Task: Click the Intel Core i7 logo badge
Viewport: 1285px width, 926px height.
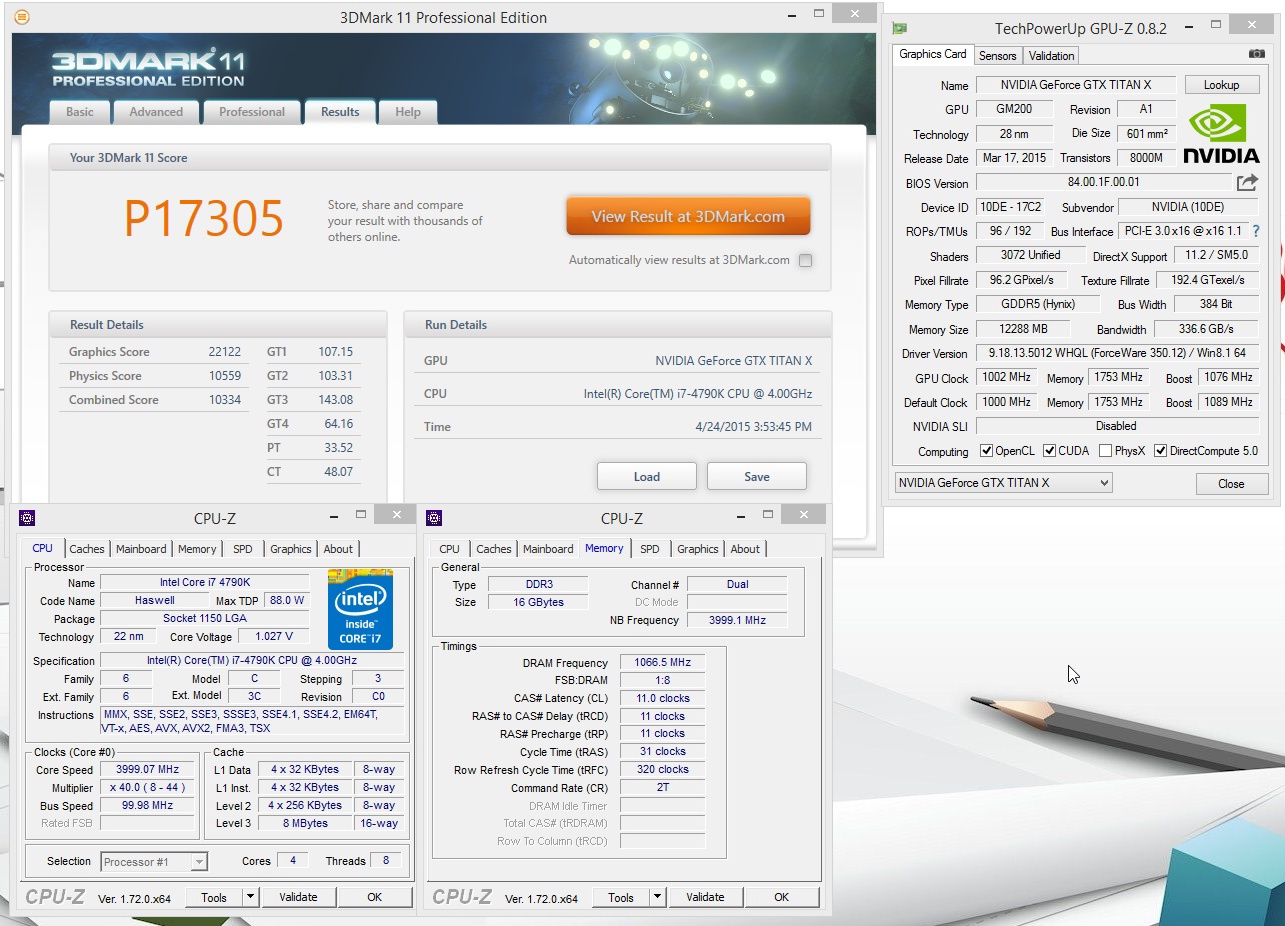Action: tap(360, 609)
